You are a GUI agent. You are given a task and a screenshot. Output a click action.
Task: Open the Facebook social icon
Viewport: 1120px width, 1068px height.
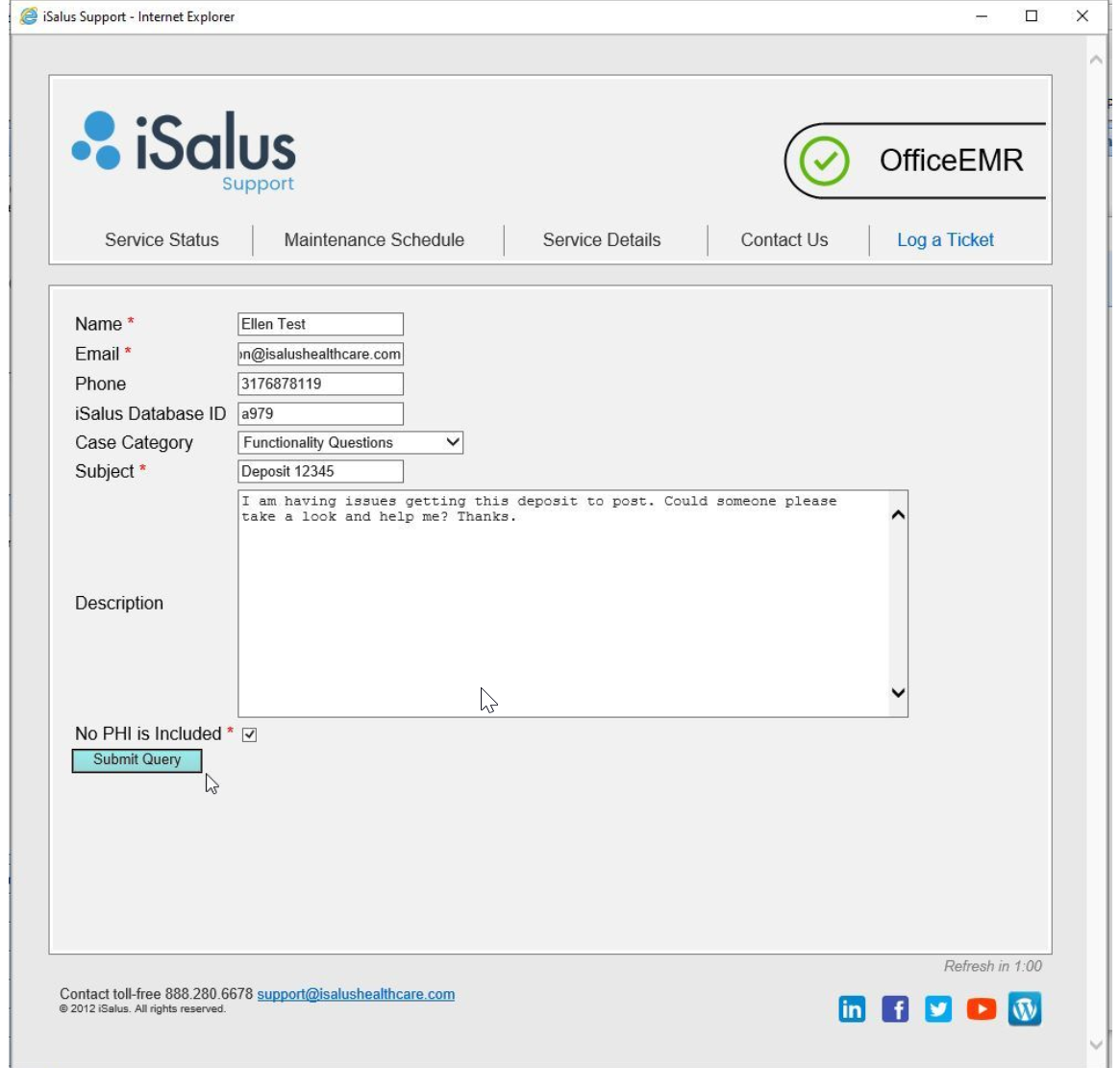[x=895, y=1009]
